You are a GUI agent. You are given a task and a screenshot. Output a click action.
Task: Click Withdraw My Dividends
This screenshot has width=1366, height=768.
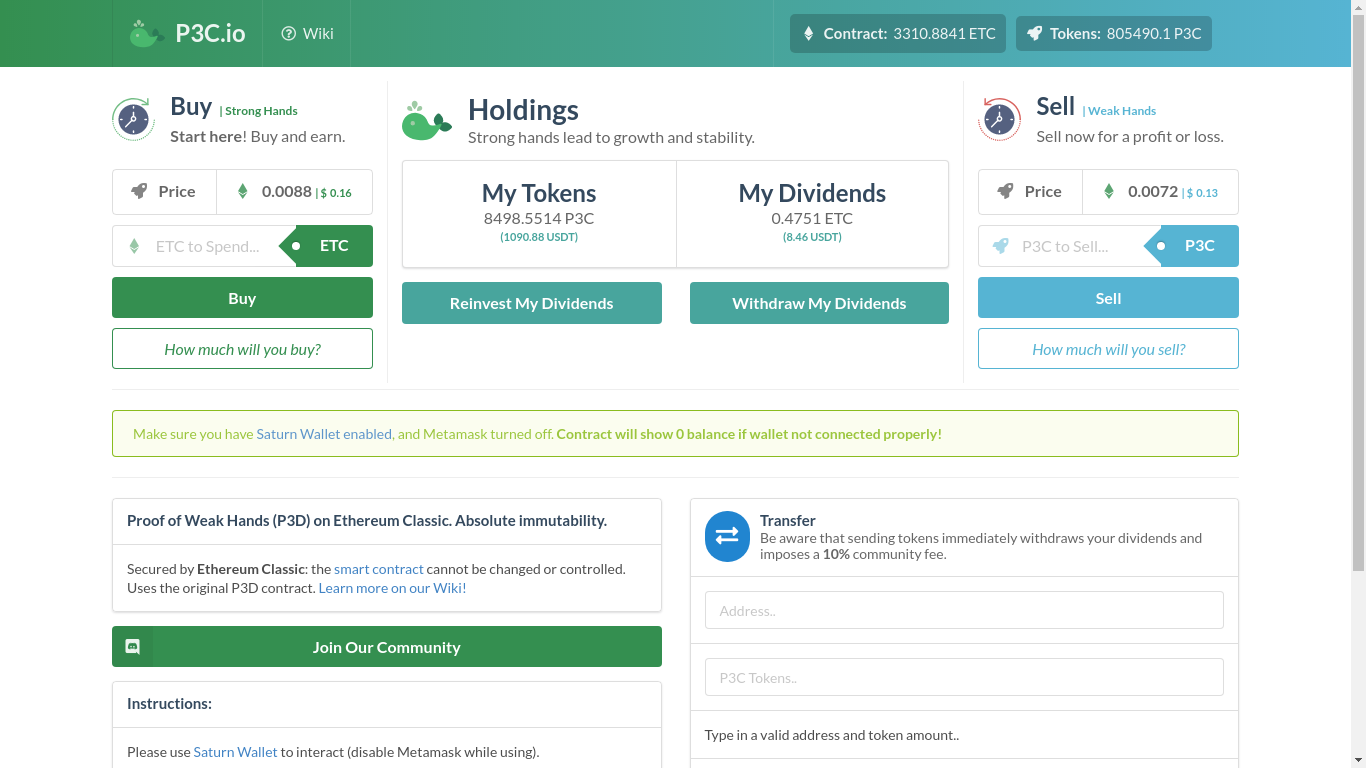[x=819, y=303]
